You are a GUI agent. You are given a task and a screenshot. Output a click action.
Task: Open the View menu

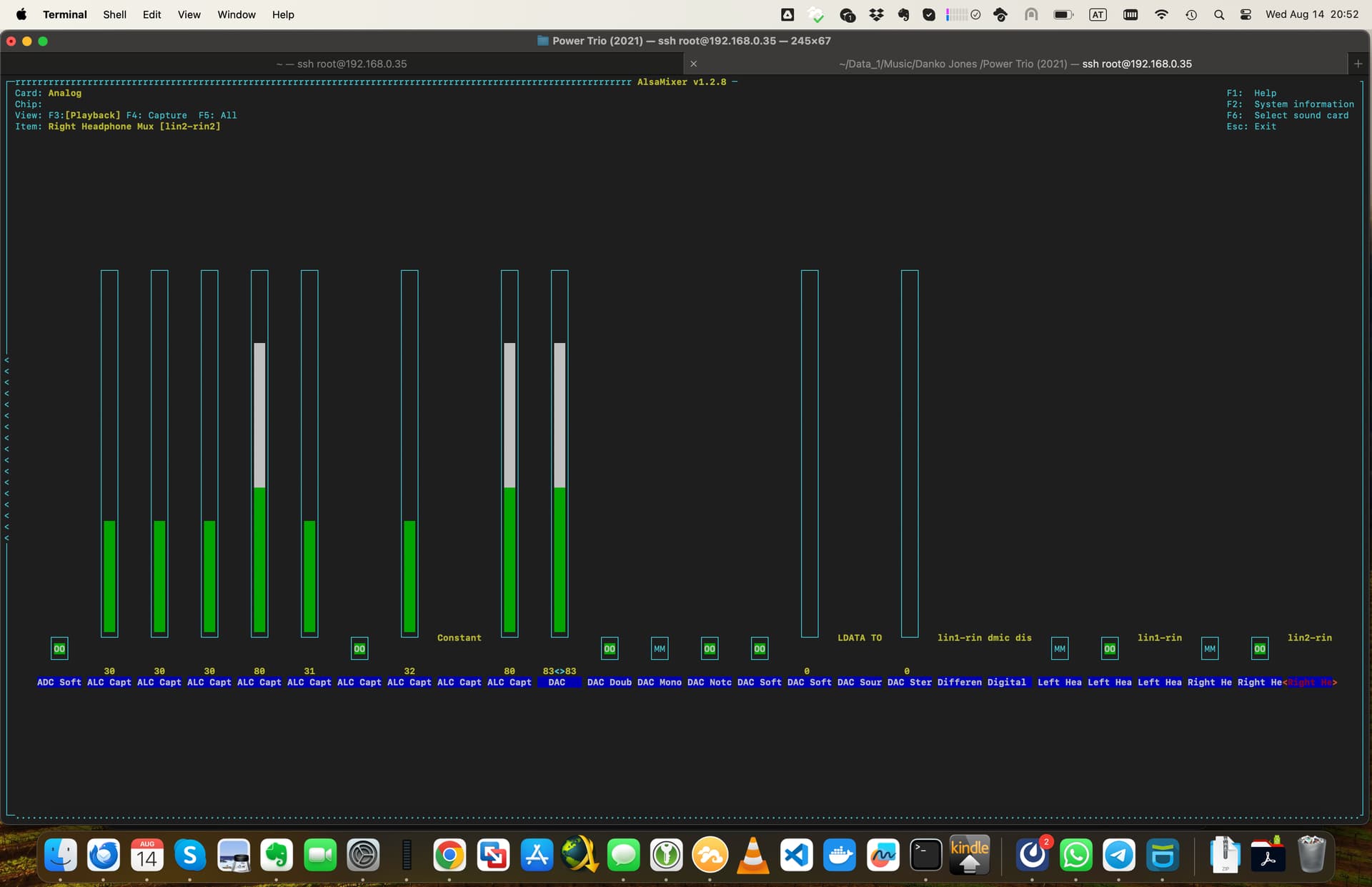(x=189, y=14)
